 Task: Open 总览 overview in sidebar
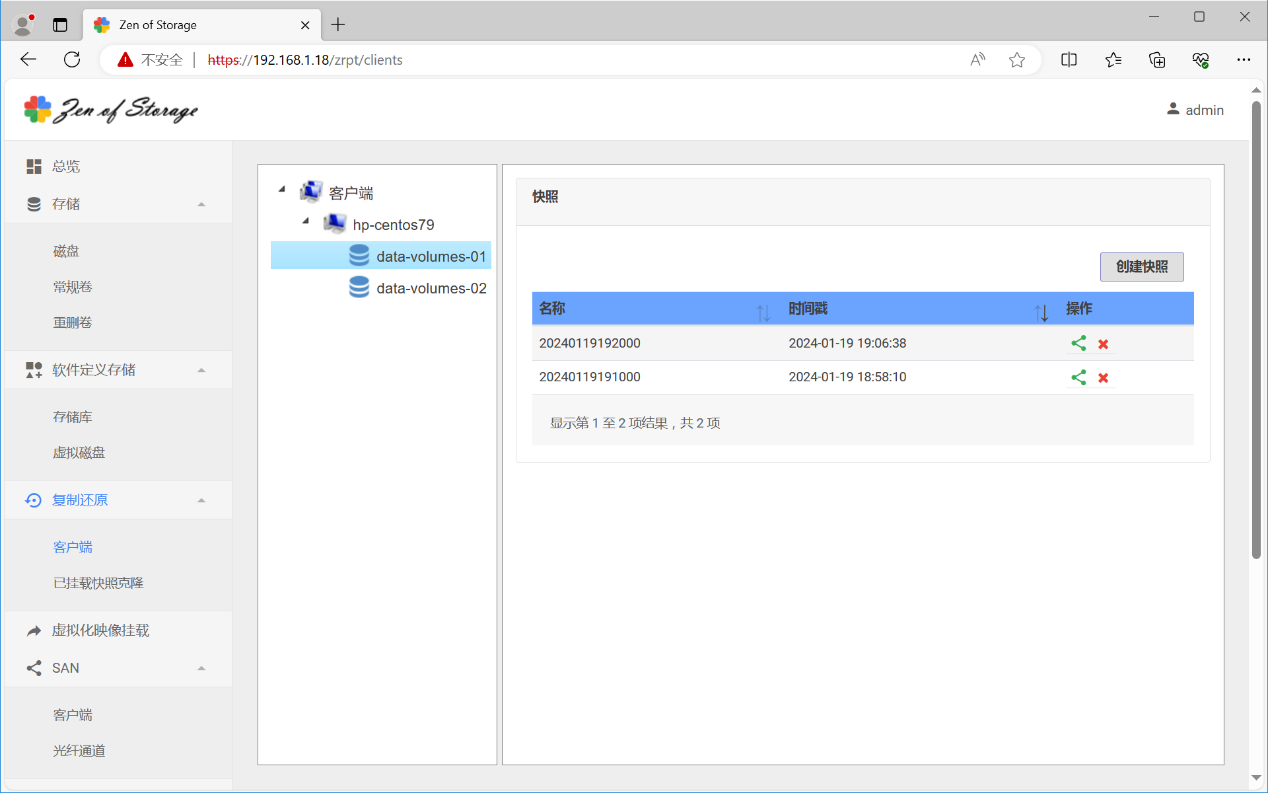(x=66, y=166)
